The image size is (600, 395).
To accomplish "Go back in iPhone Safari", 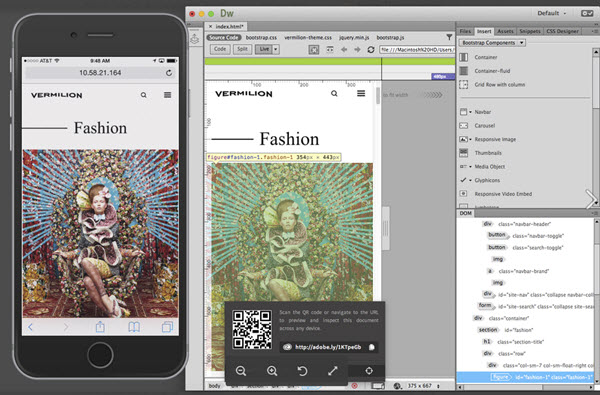I will 30,327.
